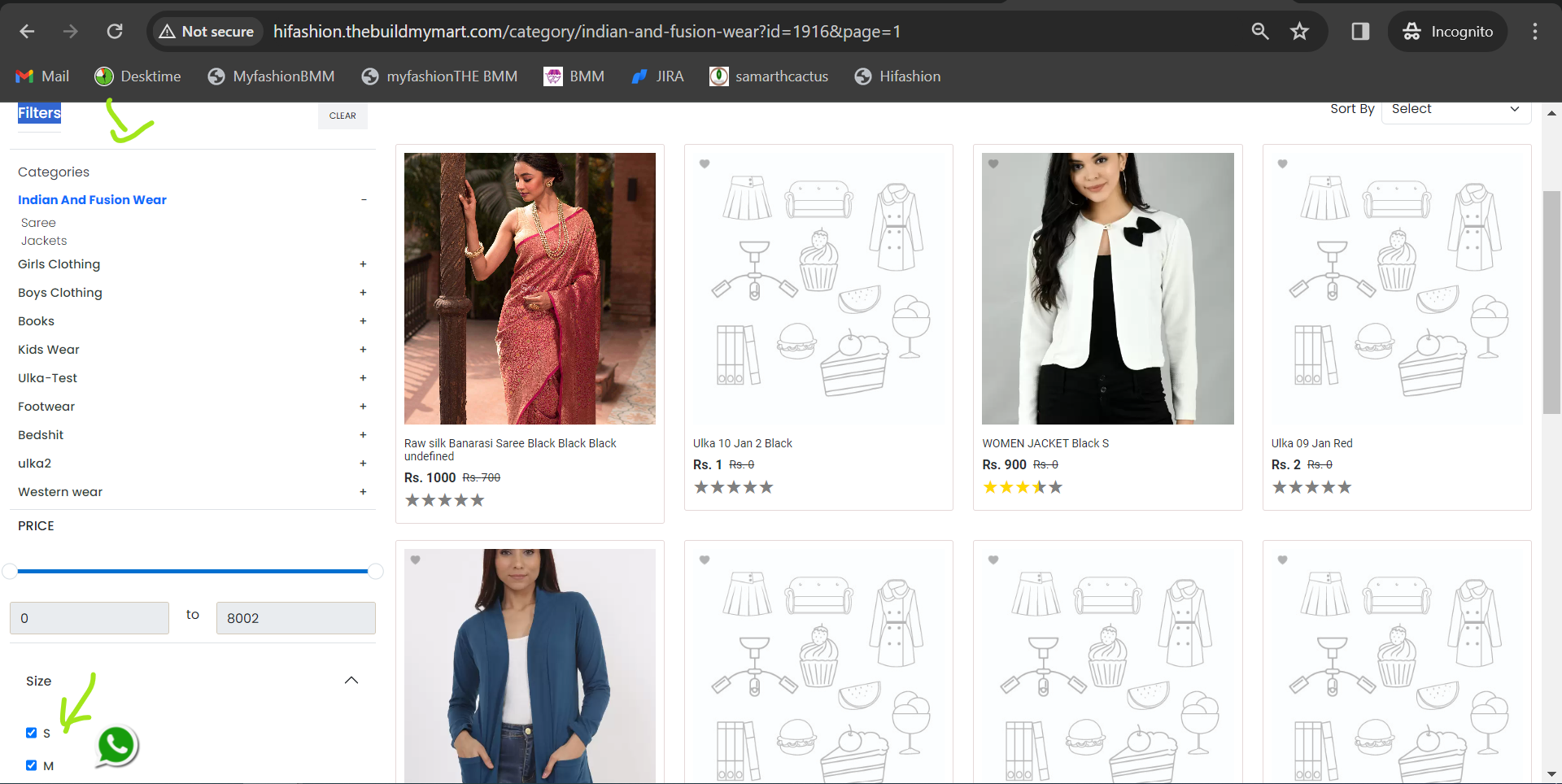Collapse the Indian And Fusion Wear category
1562x784 pixels.
coord(364,200)
